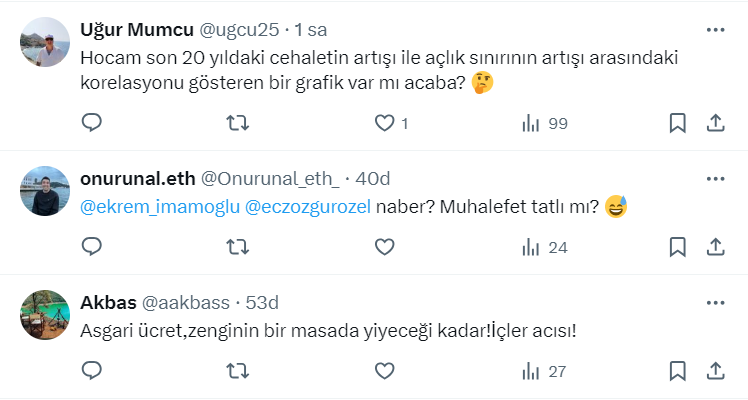
Task: Bookmark Akbas's tweet
Action: click(677, 371)
